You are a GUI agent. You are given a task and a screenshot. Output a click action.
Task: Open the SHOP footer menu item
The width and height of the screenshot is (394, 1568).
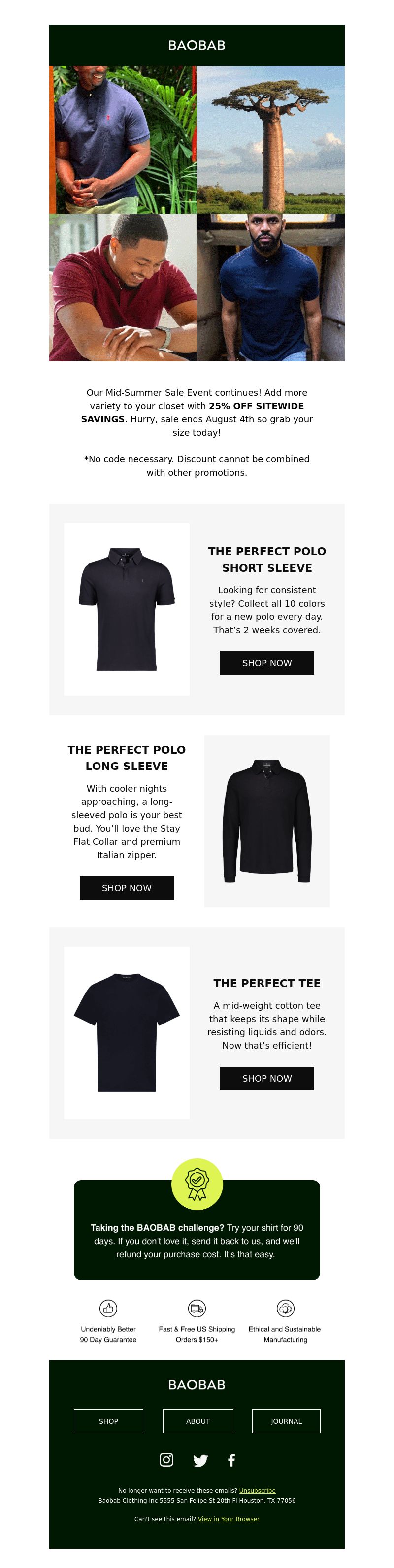(108, 1421)
